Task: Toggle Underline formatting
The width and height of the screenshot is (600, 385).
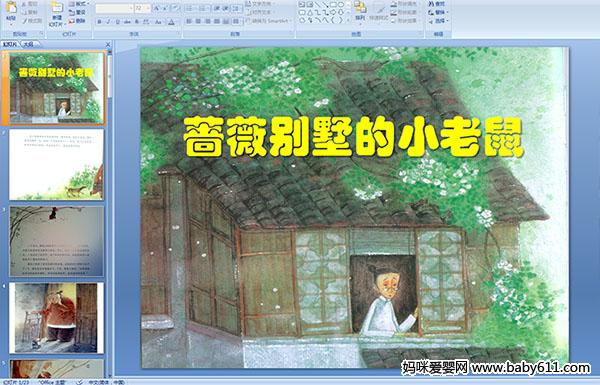Action: 117,22
